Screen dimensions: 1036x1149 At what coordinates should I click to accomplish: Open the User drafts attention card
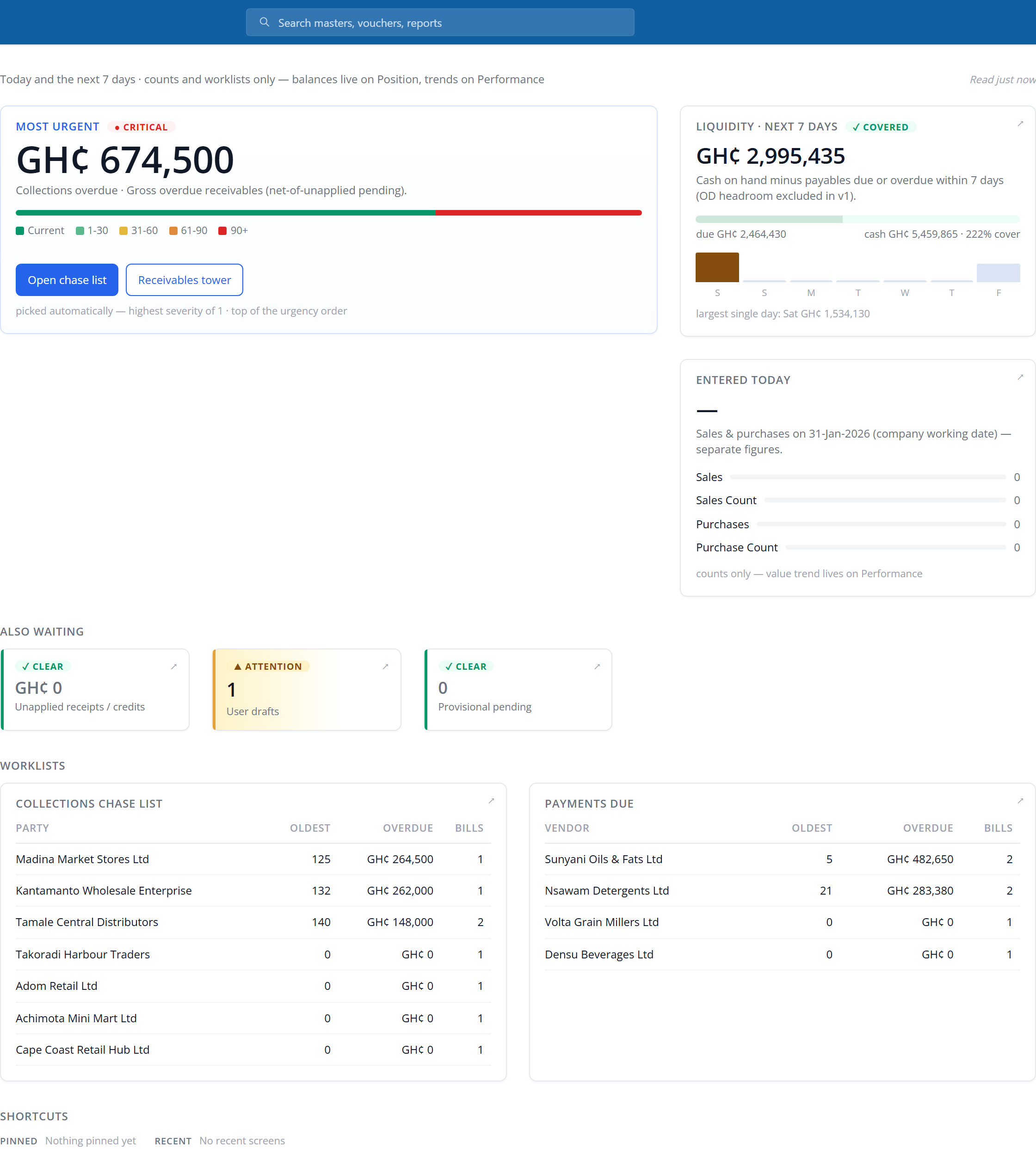click(x=307, y=690)
